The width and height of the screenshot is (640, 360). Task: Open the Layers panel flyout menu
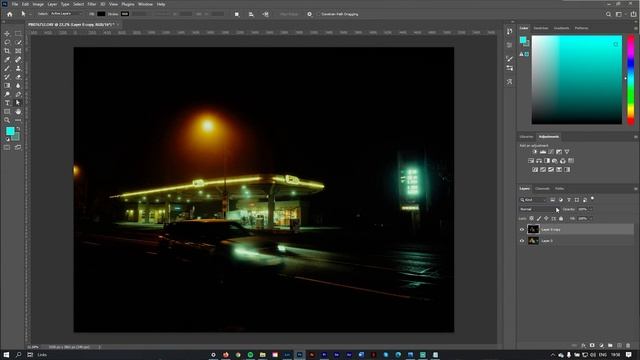tap(636, 189)
